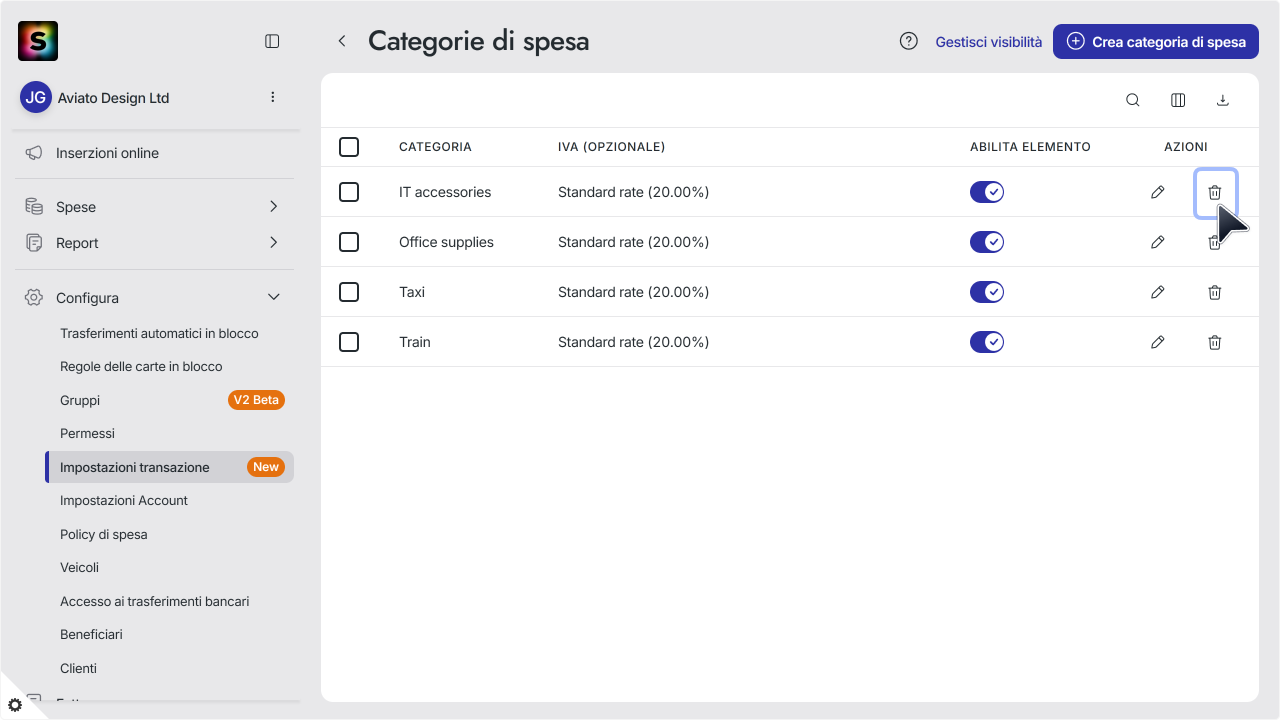
Task: Open the column settings icon
Action: pos(1178,100)
